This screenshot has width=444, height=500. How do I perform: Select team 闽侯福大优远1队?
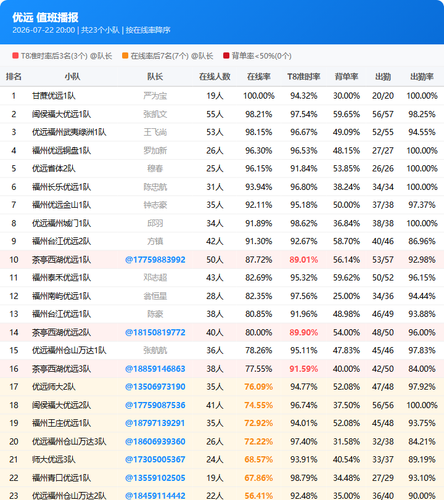(x=61, y=114)
